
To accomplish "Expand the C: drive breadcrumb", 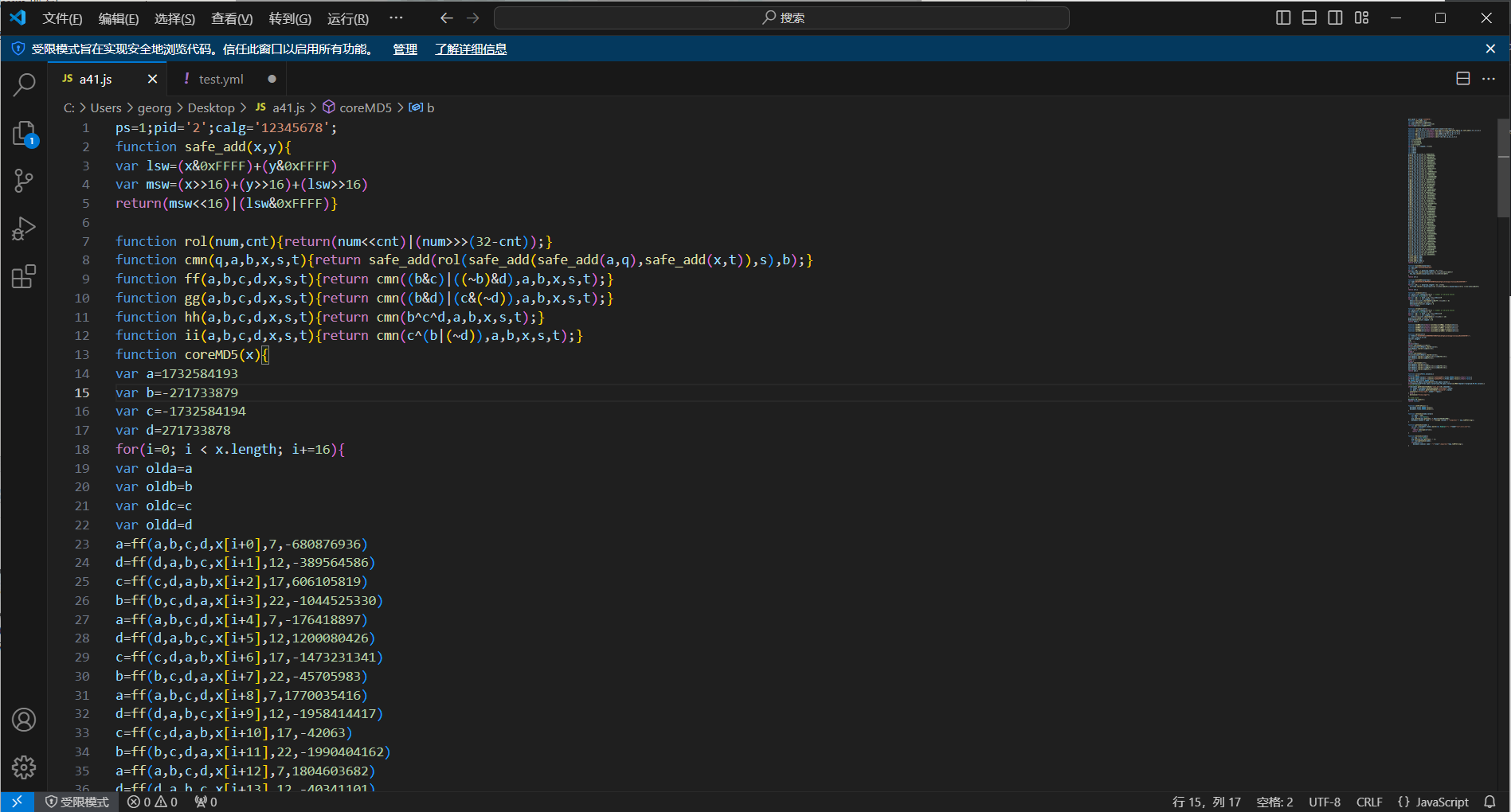I will [x=69, y=107].
